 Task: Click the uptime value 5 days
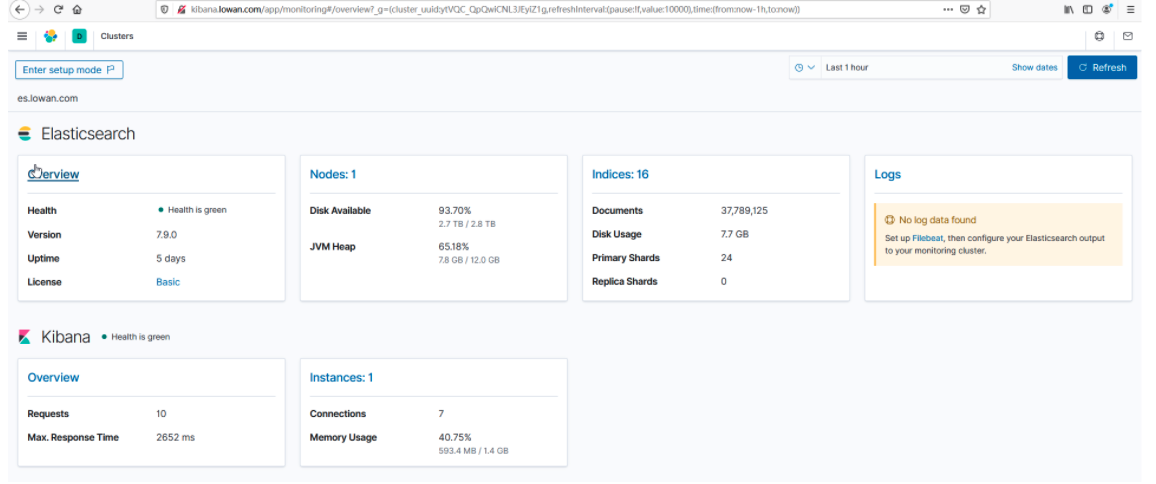click(x=171, y=258)
